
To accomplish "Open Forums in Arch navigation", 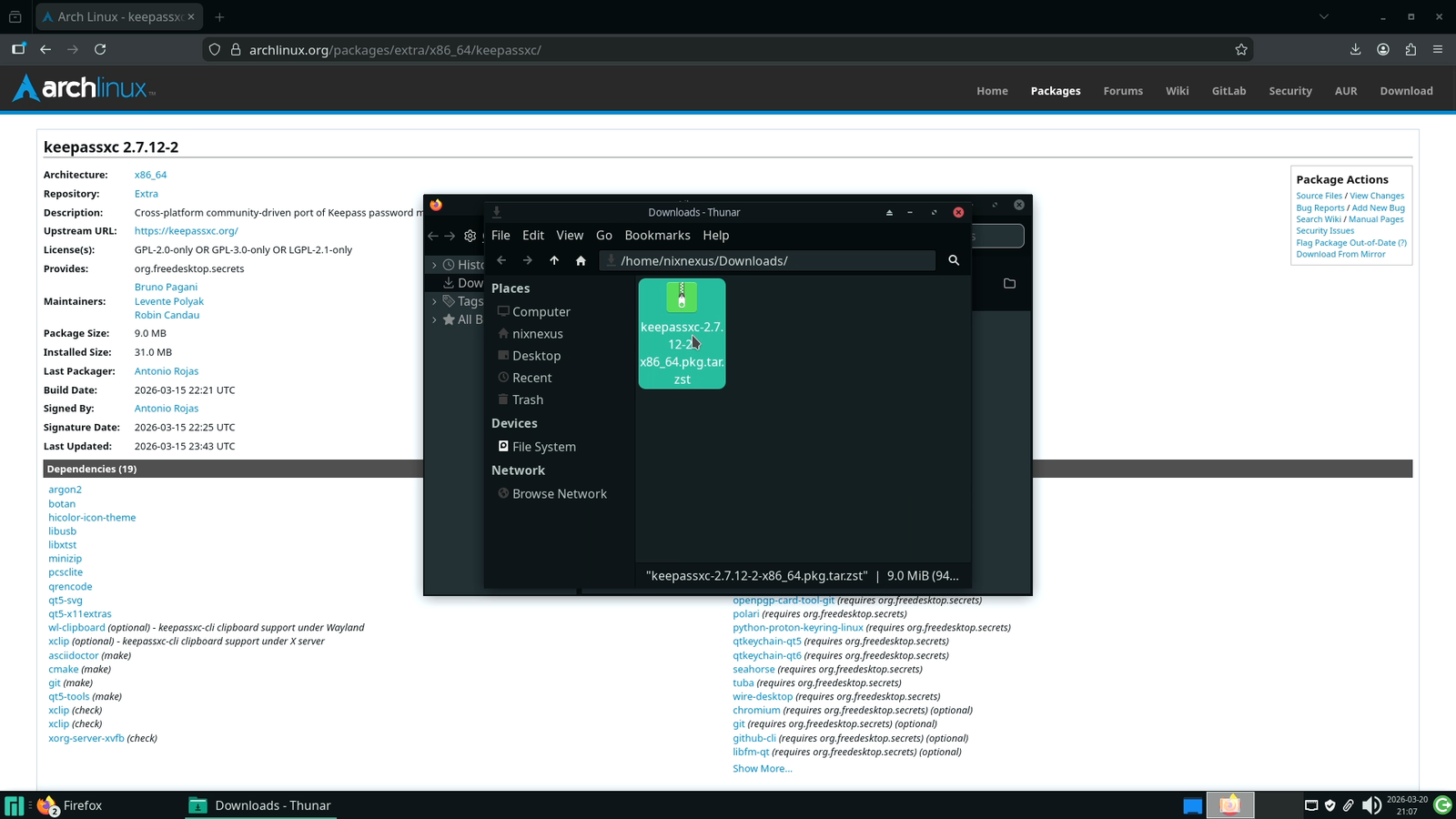I will click(1123, 91).
